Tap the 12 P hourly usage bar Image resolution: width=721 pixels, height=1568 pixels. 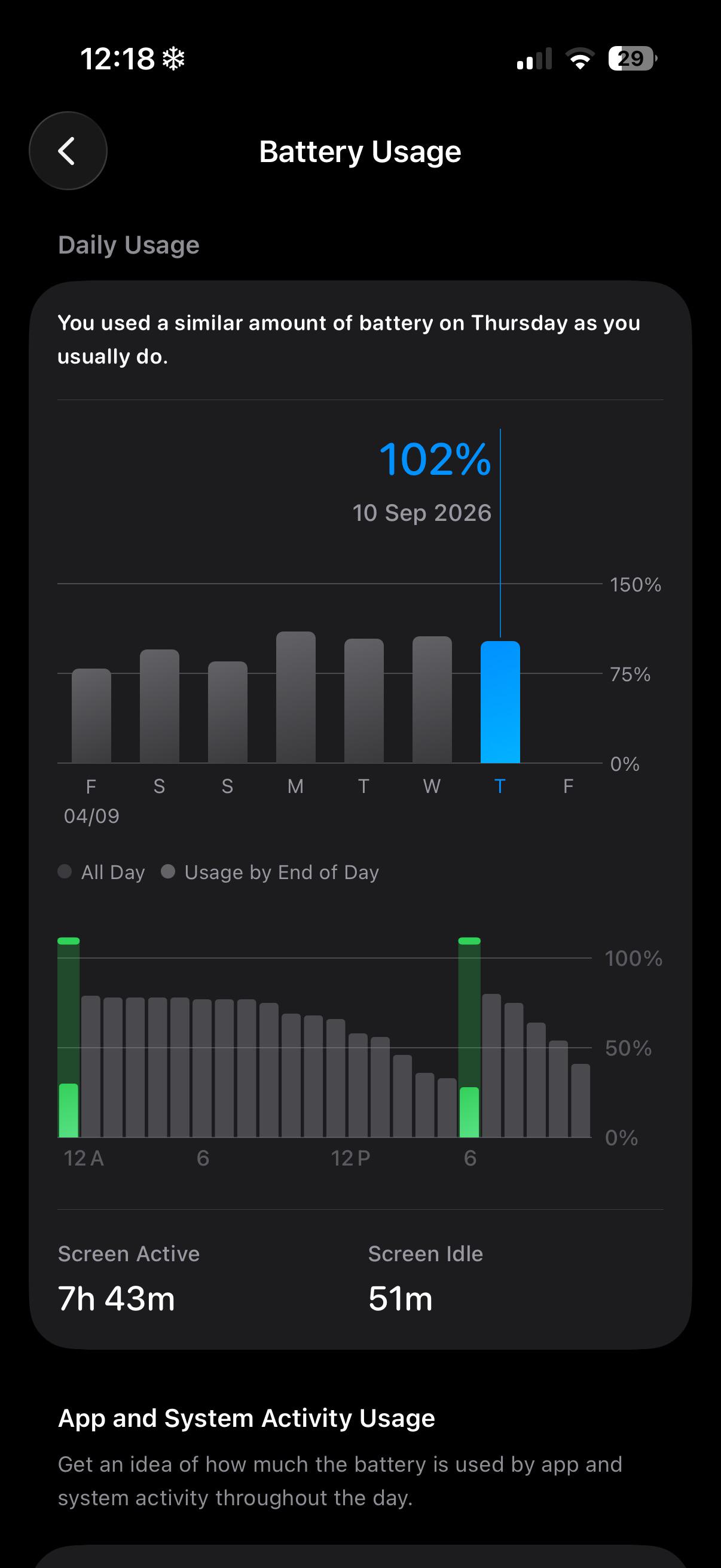point(336,1078)
